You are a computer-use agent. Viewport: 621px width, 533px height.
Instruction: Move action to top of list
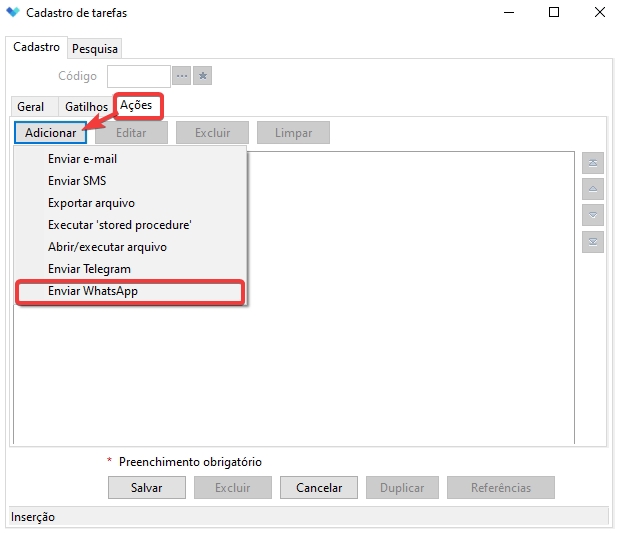tap(593, 163)
